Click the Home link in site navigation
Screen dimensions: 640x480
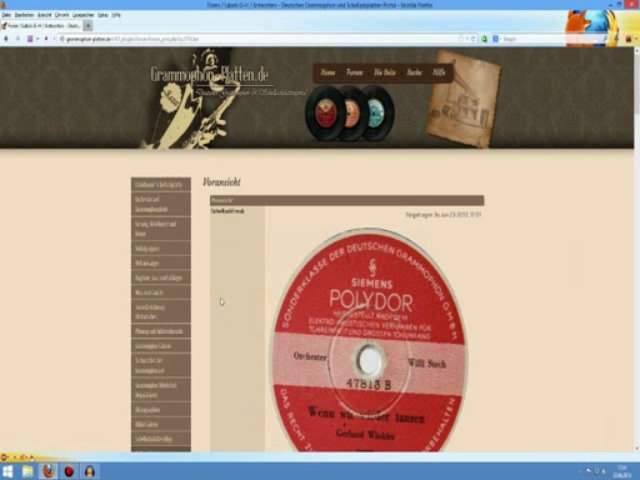point(328,73)
